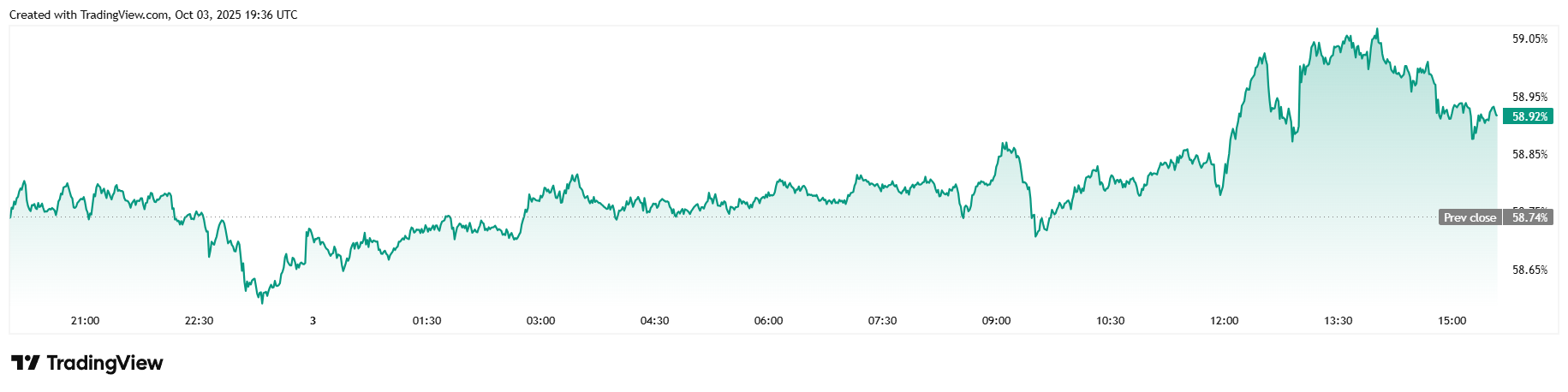Image resolution: width=1568 pixels, height=392 pixels.
Task: Click the 58.95% price axis label
Action: pos(1529,97)
